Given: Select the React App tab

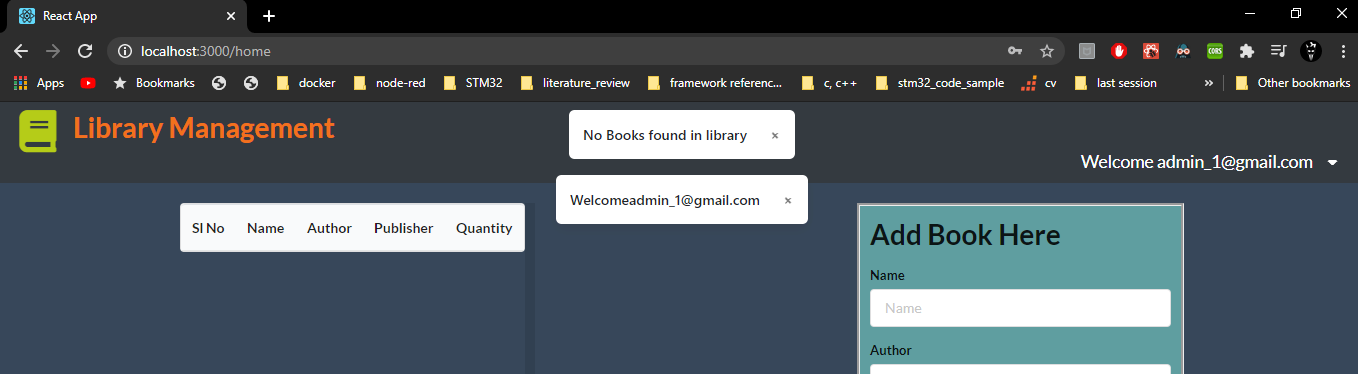Looking at the screenshot, I should click(x=128, y=17).
